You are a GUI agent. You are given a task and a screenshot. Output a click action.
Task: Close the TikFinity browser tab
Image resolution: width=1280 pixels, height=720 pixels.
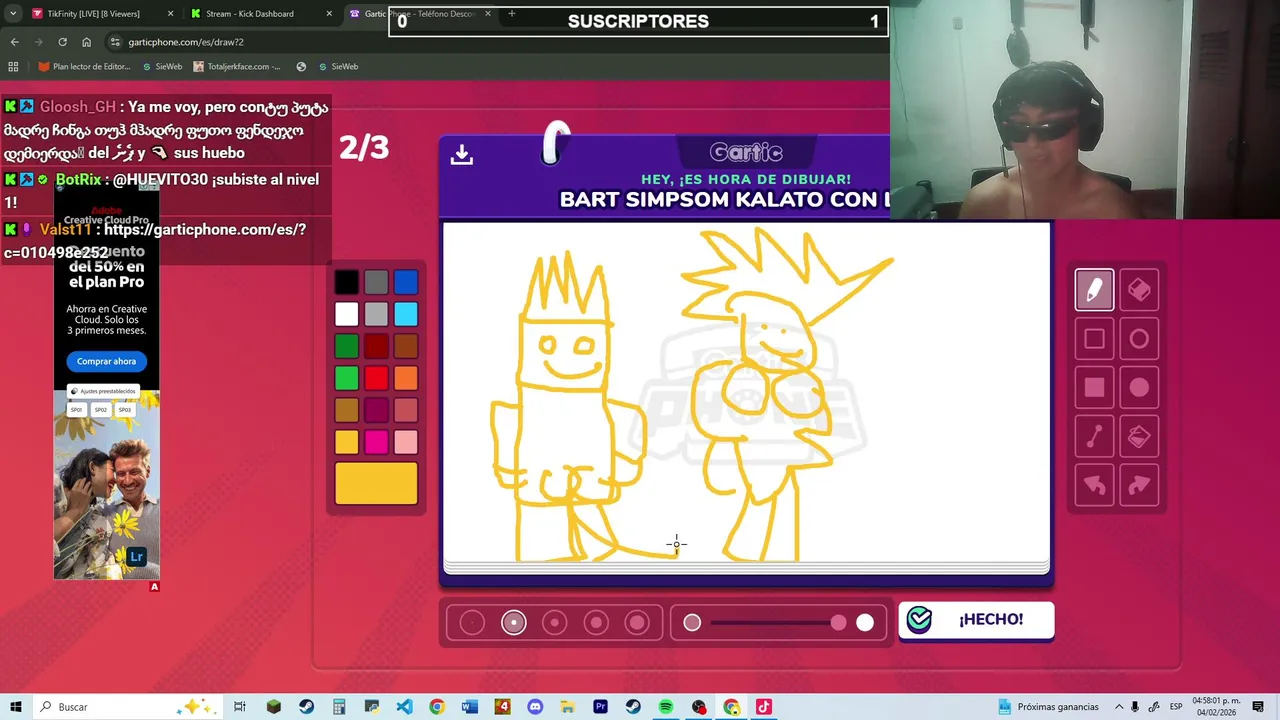(170, 14)
